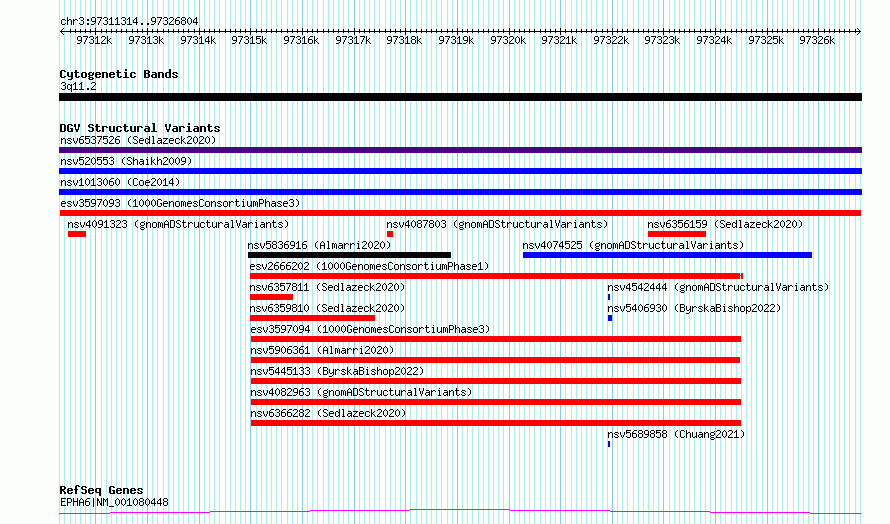Select the red nsv6356159 variant bar
The image size is (890, 524).
(677, 234)
